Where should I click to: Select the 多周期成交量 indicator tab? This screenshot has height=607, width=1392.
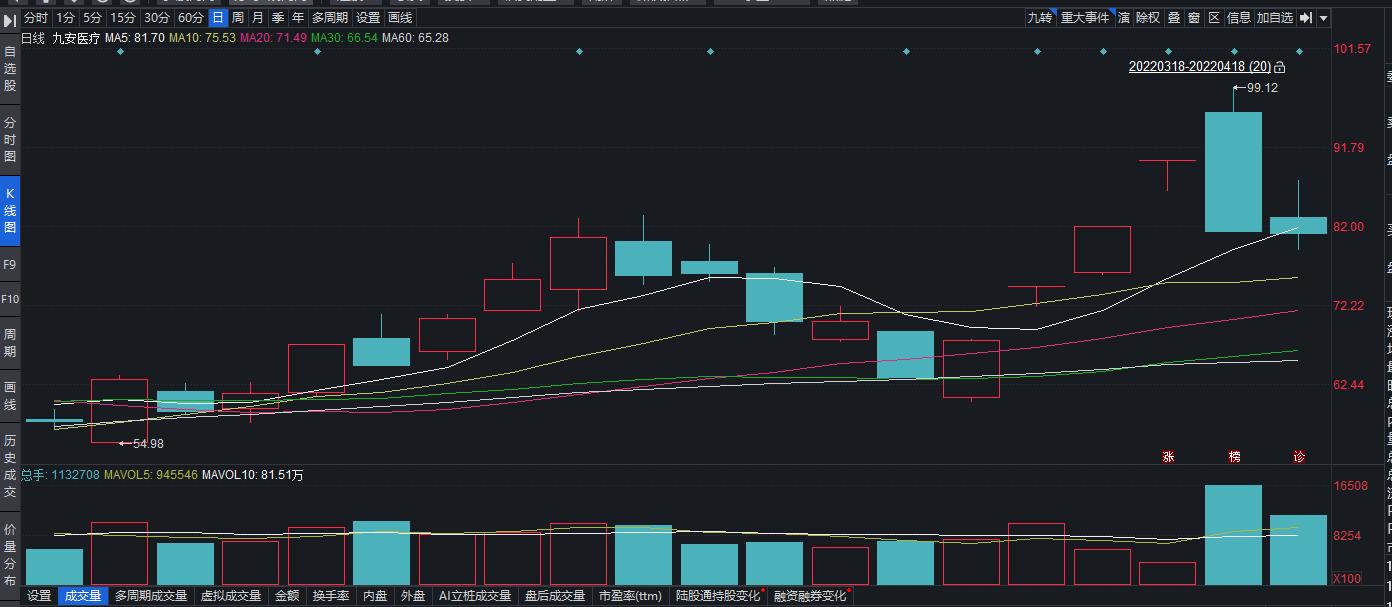pos(151,596)
